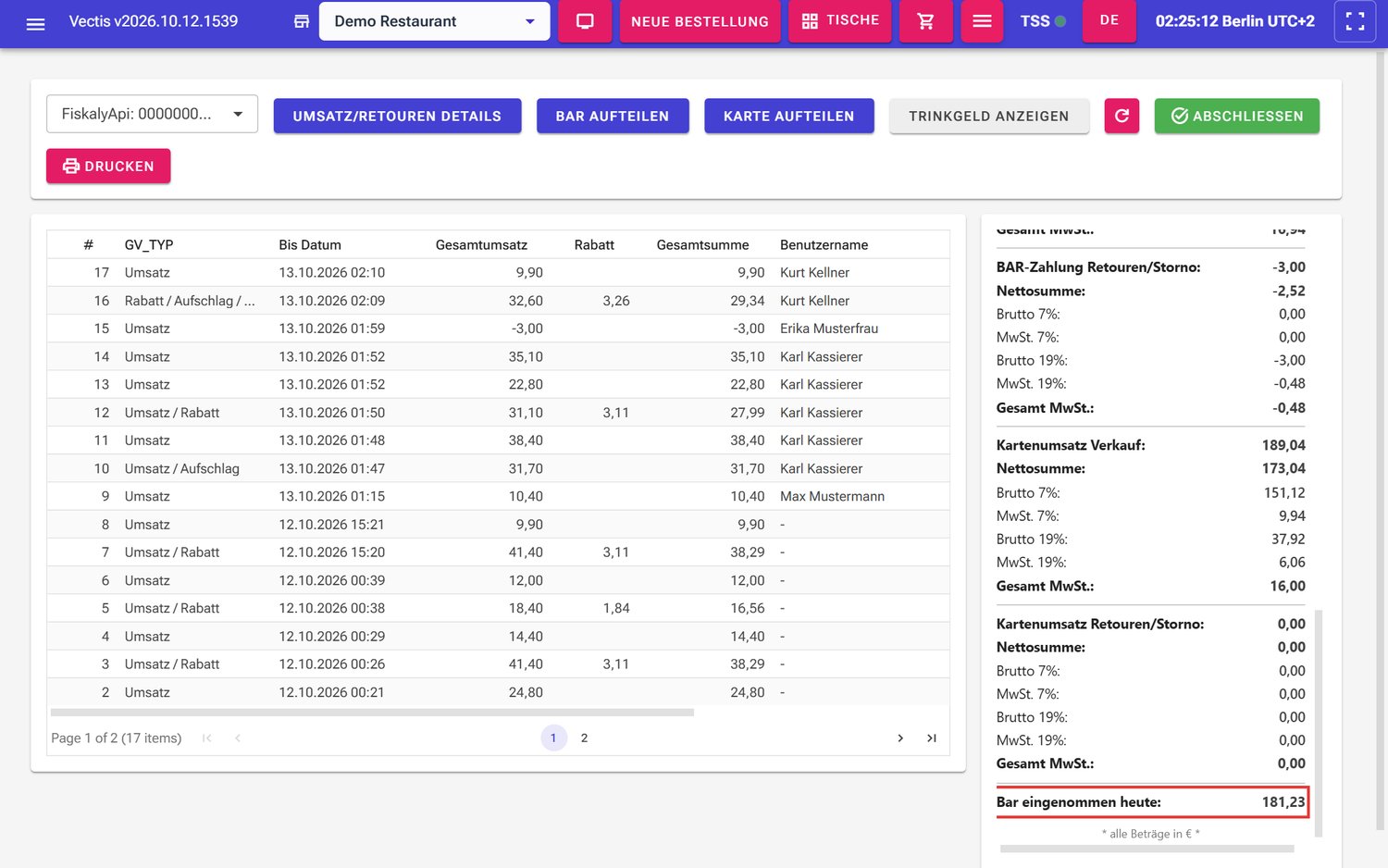
Task: Click the pink refresh icon button
Action: point(1122,116)
